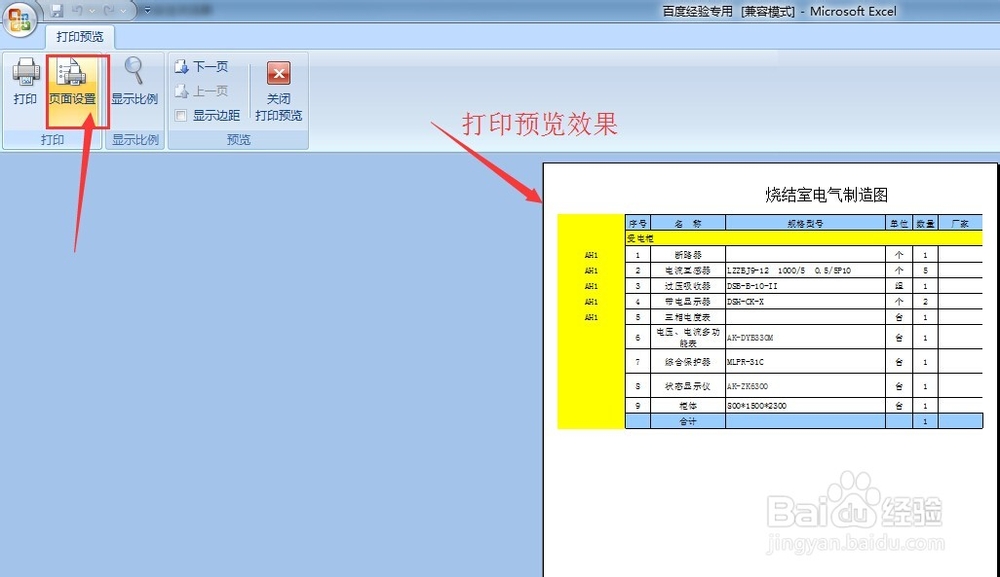Click the preview title 烧结室电气制造图
This screenshot has height=577, width=1000.
click(x=827, y=194)
